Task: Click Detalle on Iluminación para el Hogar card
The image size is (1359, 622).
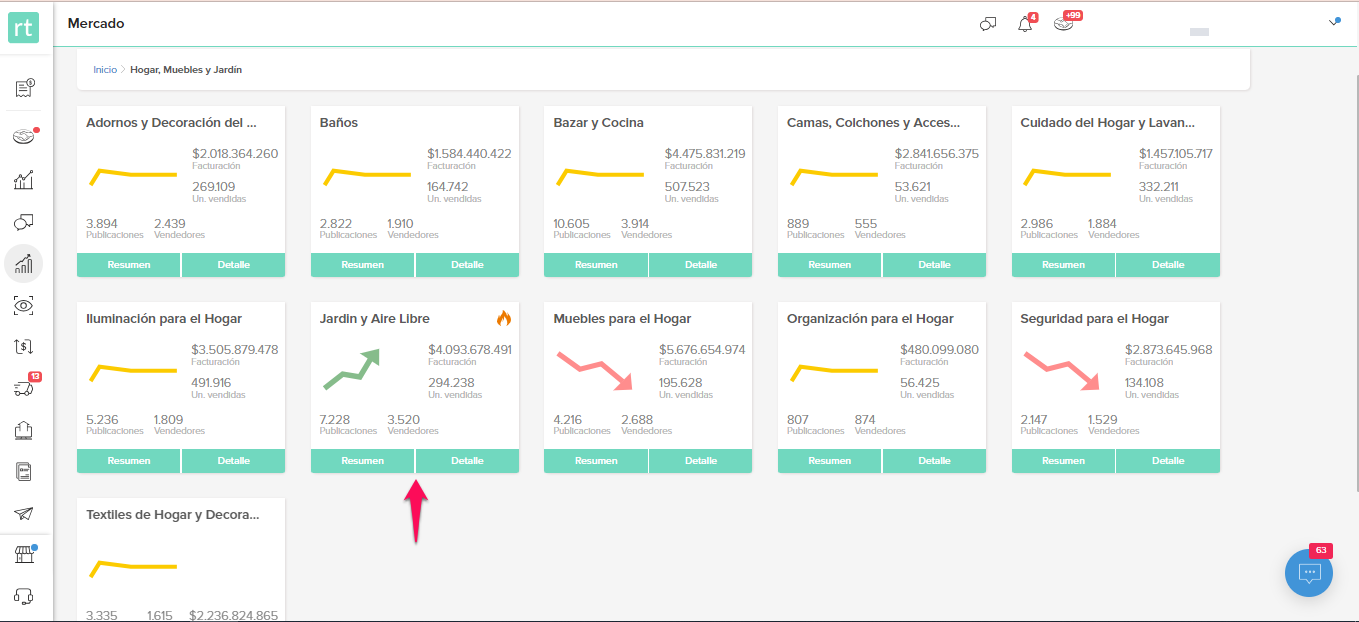Action: tap(233, 461)
